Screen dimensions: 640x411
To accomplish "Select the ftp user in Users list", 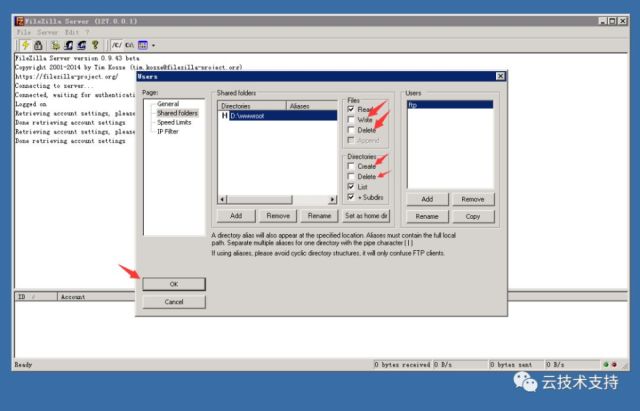I will click(450, 105).
